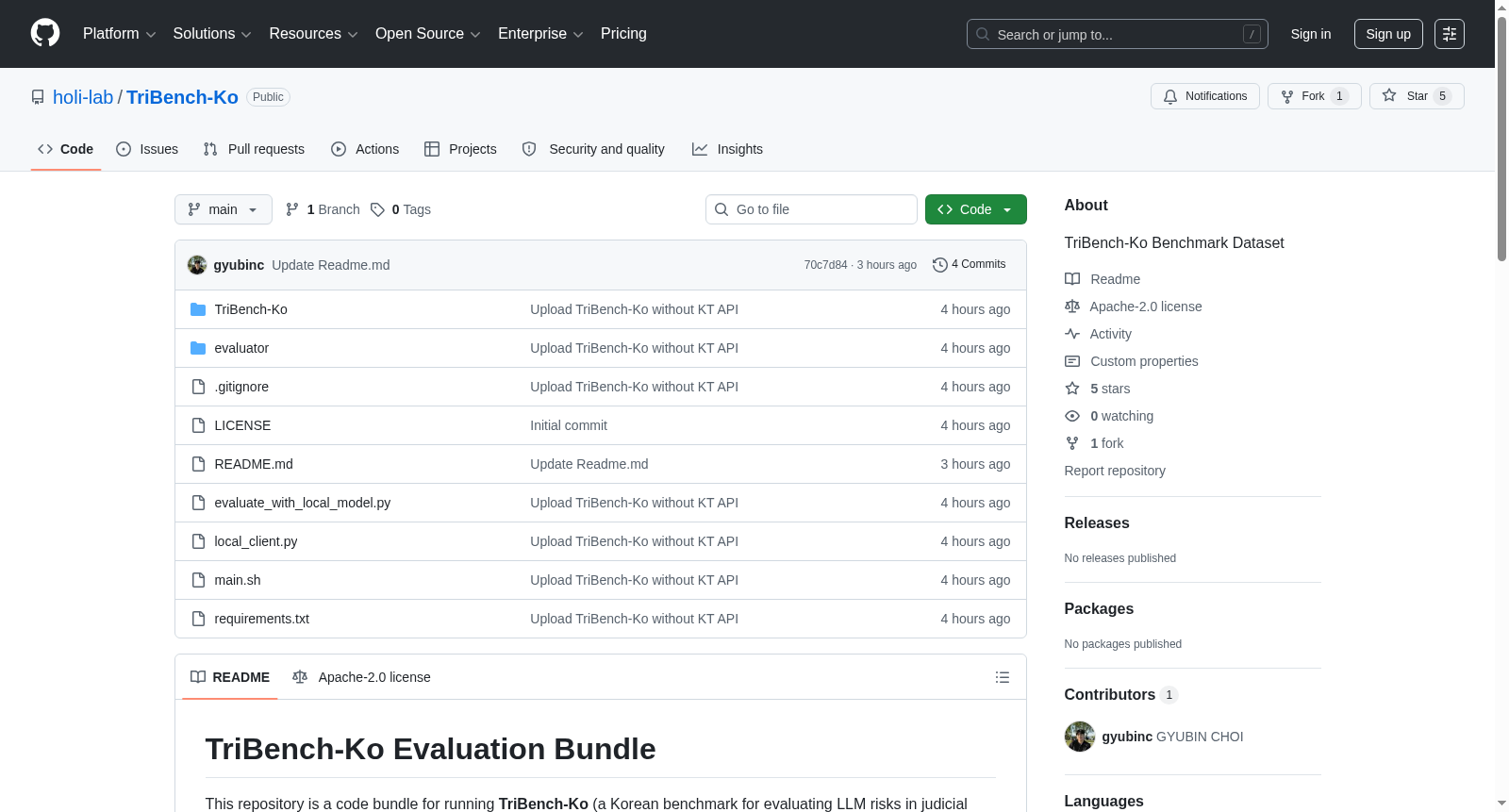This screenshot has width=1509, height=812.
Task: Click the history clock icon by 4 Commits
Action: click(940, 265)
